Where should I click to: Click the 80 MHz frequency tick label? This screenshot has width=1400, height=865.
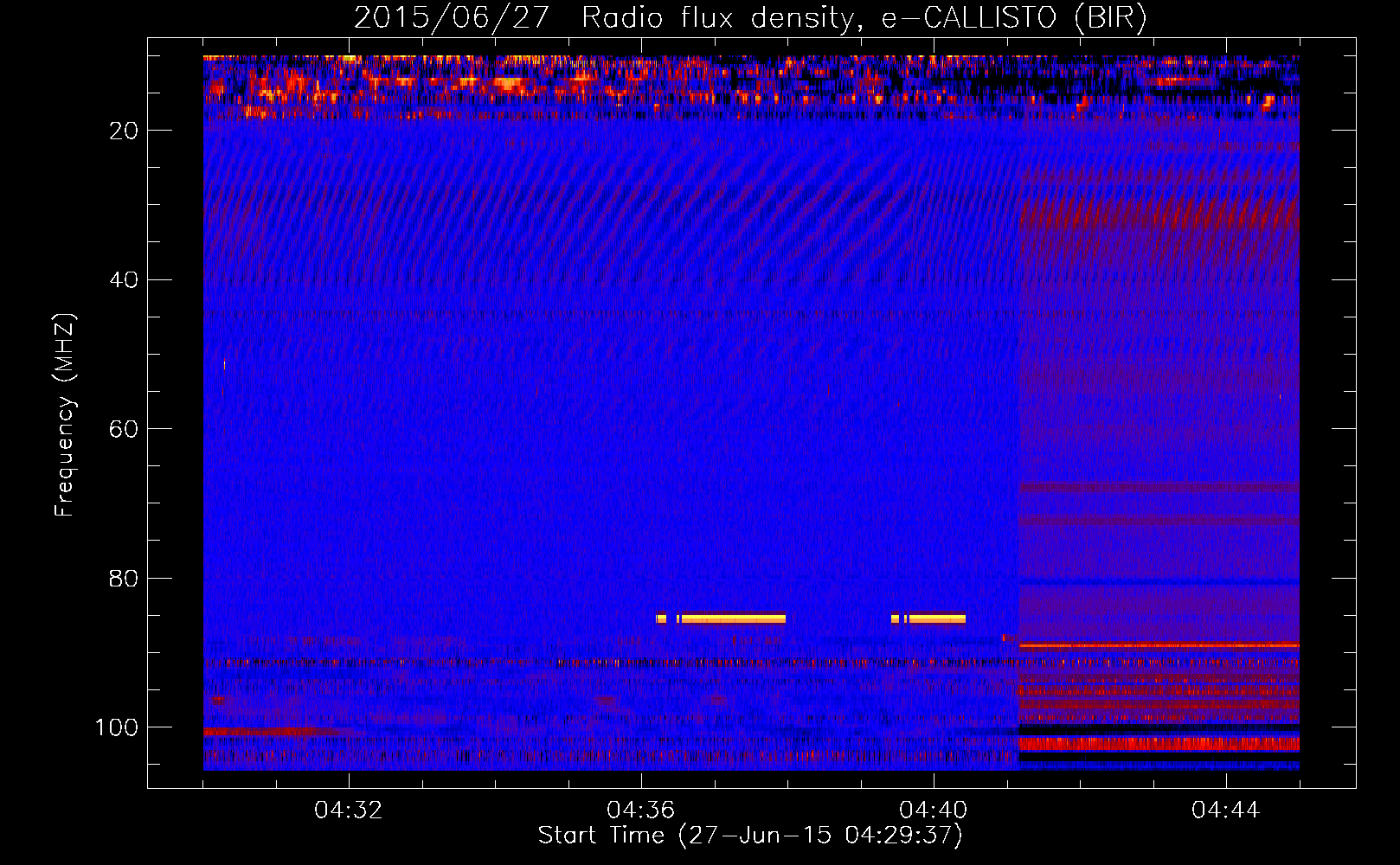pos(124,579)
